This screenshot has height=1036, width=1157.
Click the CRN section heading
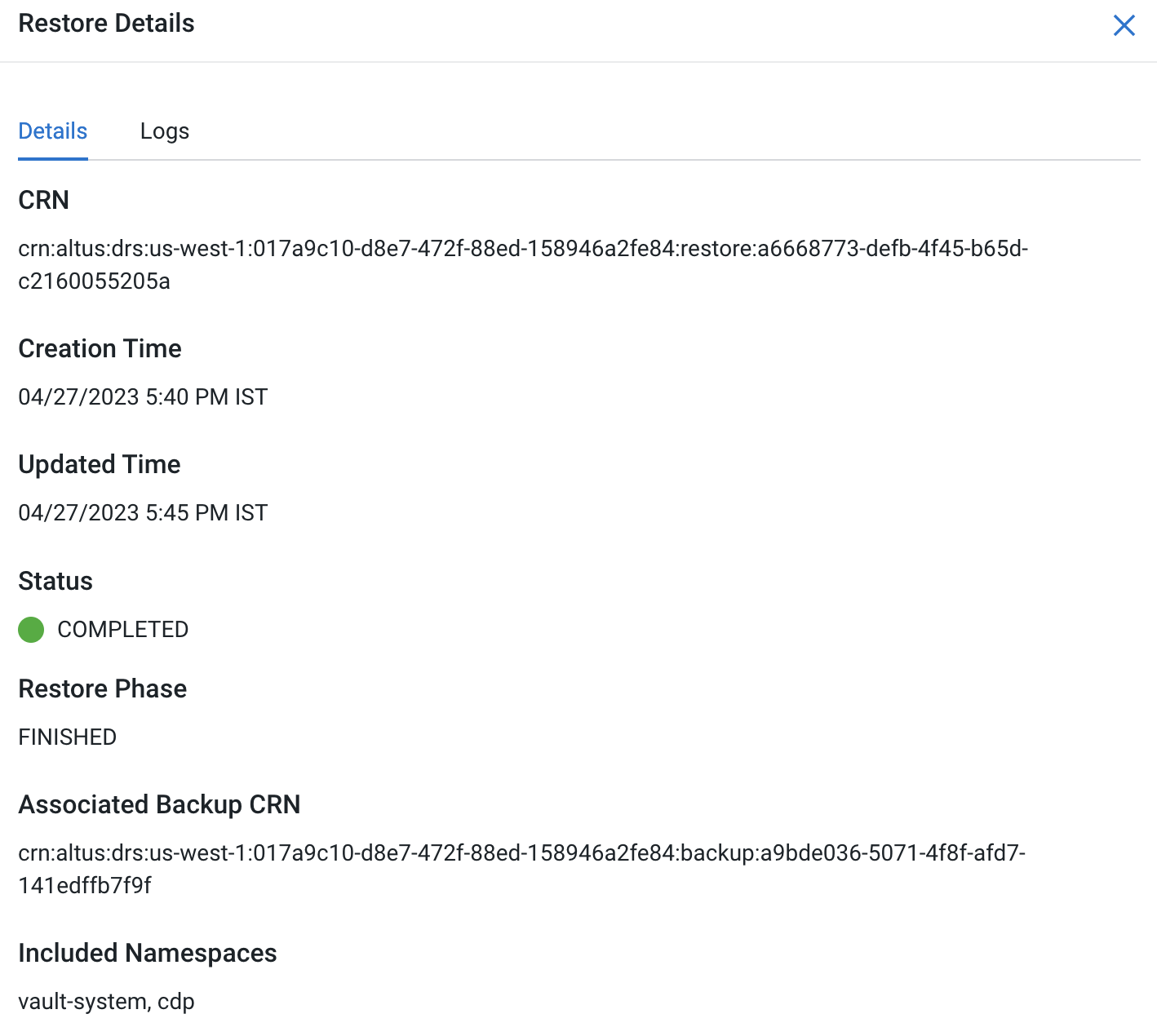(43, 200)
